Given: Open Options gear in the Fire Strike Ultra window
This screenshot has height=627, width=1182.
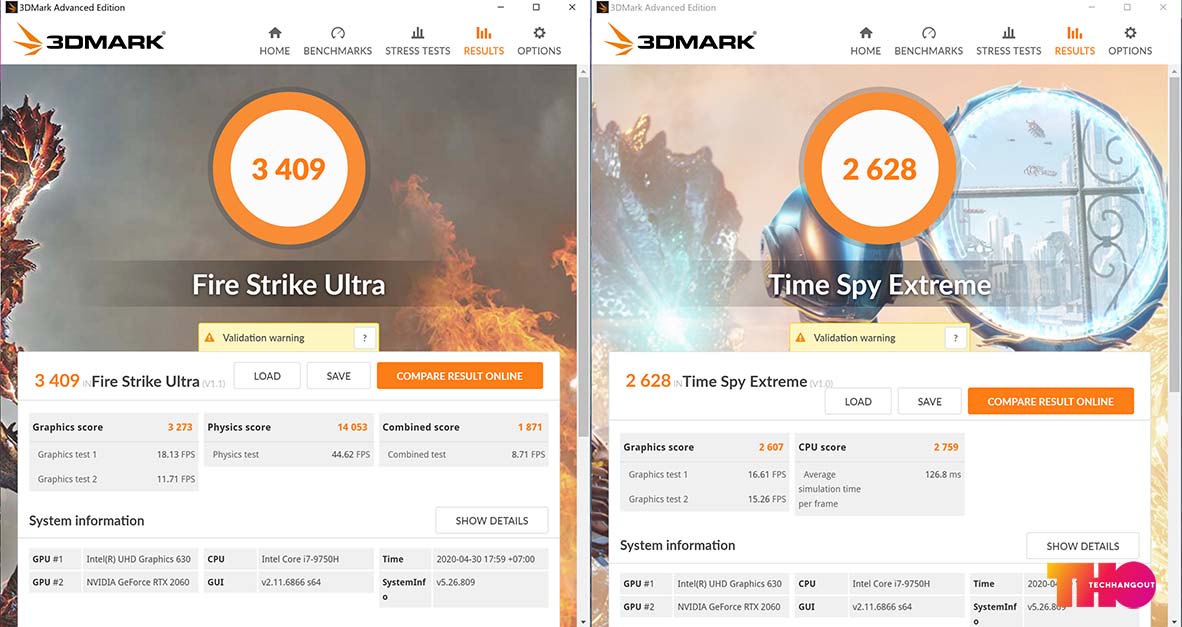Looking at the screenshot, I should point(539,41).
